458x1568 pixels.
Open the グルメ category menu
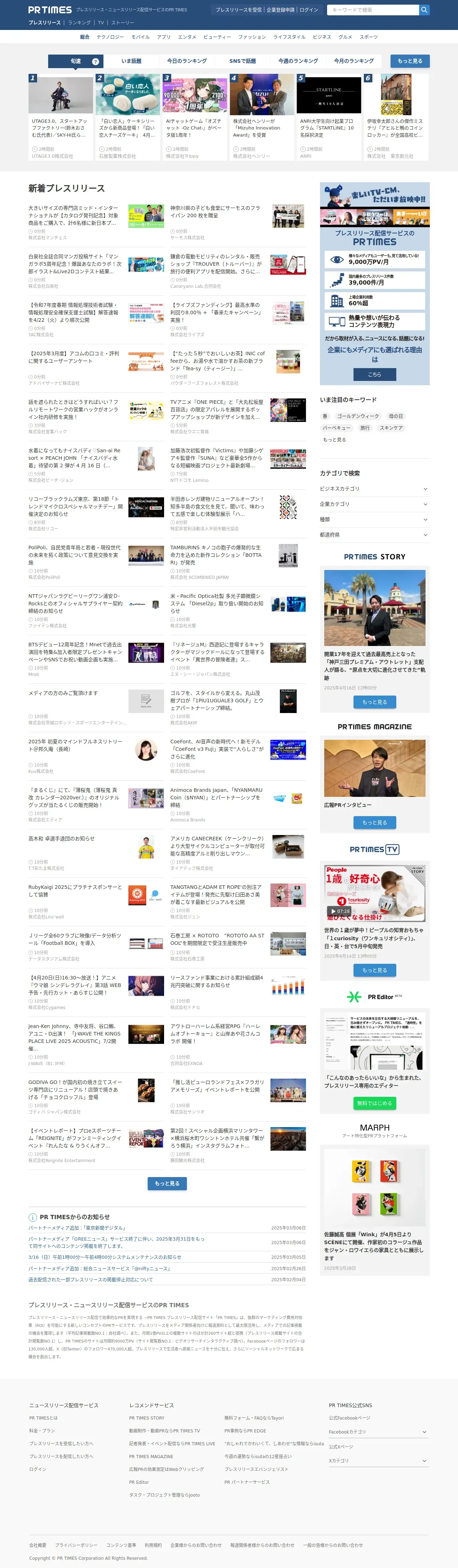(345, 37)
